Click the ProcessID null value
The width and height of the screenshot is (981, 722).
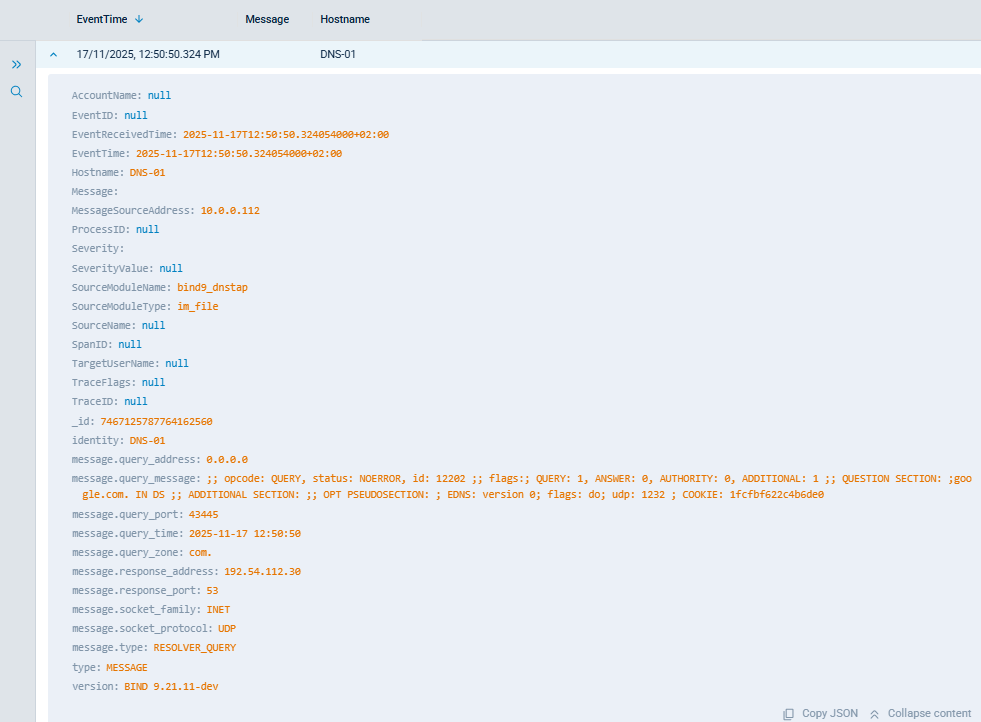click(x=147, y=229)
